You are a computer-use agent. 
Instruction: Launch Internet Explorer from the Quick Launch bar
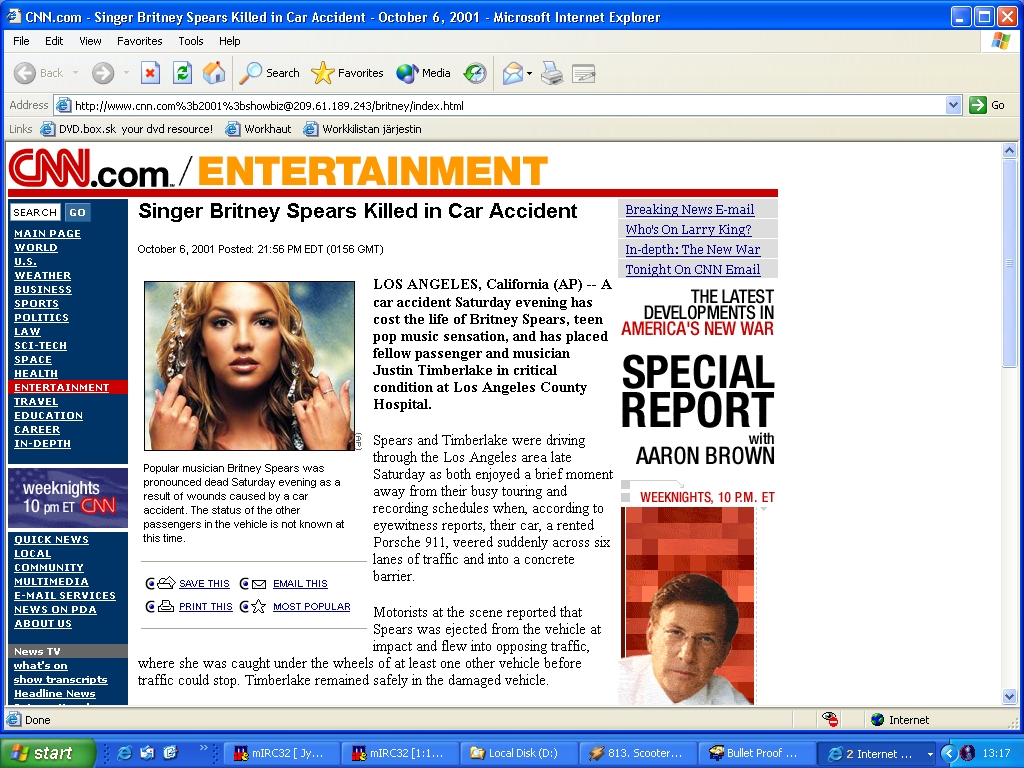(x=123, y=753)
